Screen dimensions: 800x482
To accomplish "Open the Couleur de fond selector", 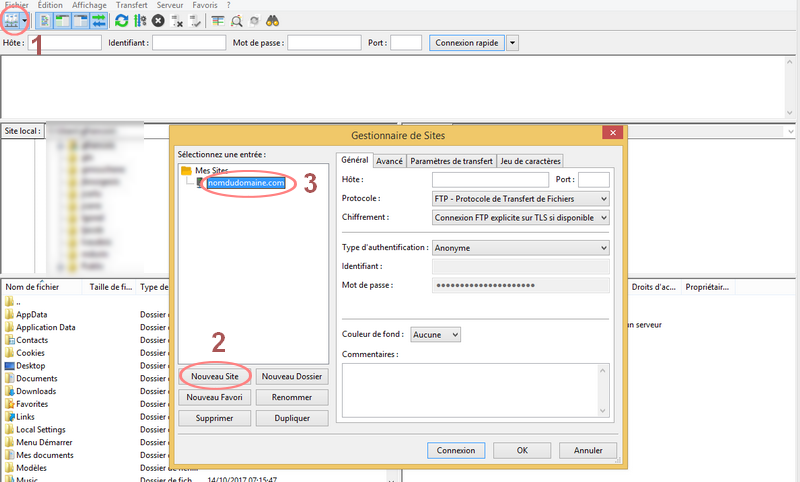I will click(x=437, y=335).
